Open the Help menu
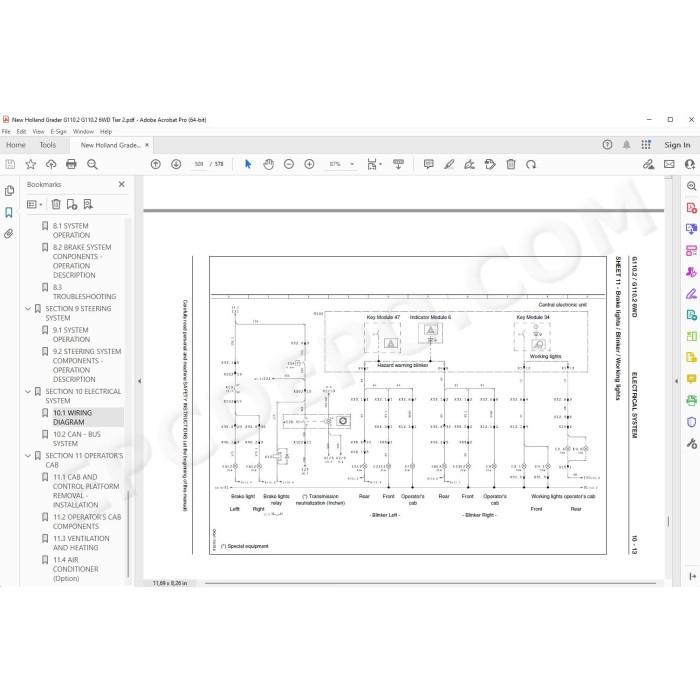 106,132
